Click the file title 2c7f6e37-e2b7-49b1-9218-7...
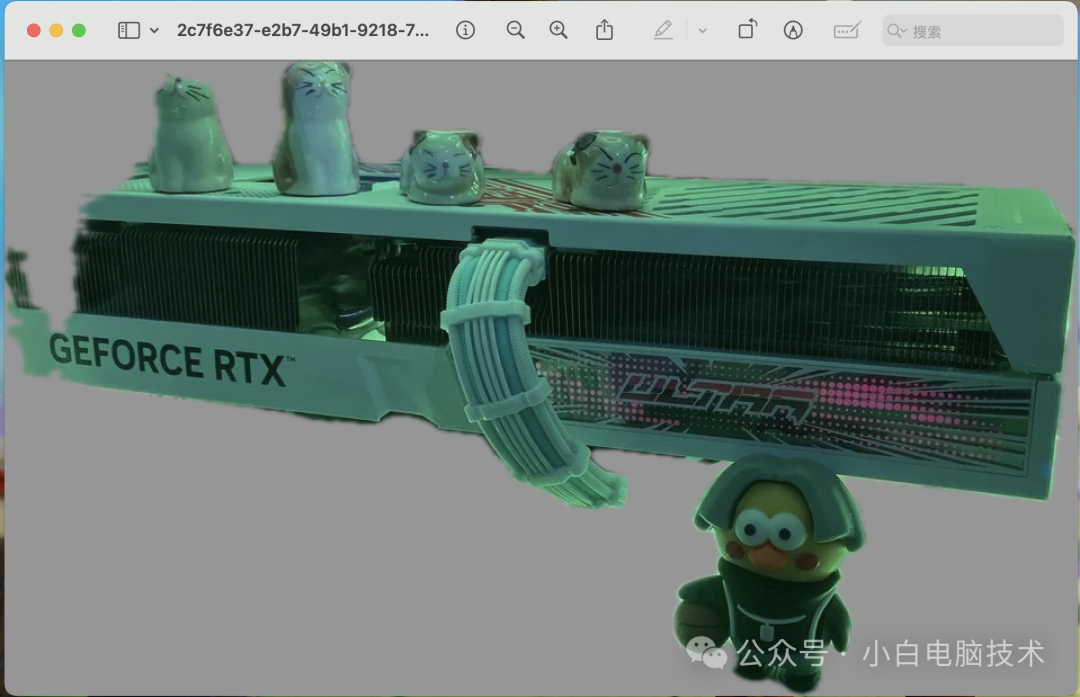The width and height of the screenshot is (1080, 697). click(x=303, y=30)
